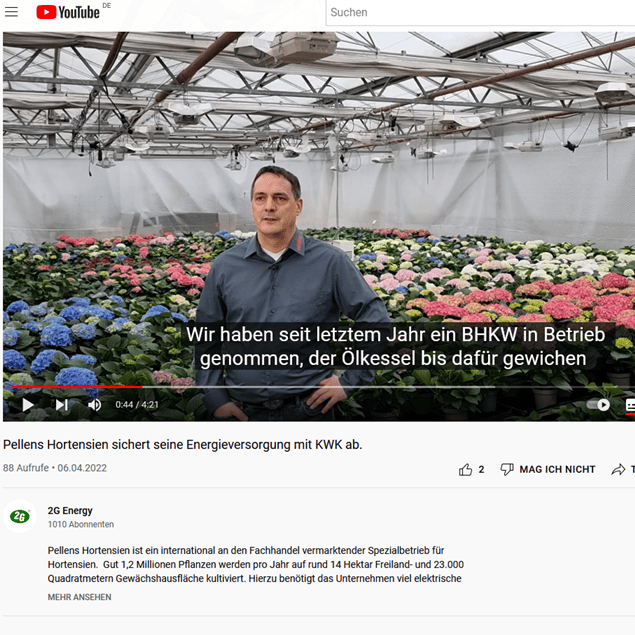635x635 pixels.
Task: Toggle the autoplay switch
Action: (598, 405)
